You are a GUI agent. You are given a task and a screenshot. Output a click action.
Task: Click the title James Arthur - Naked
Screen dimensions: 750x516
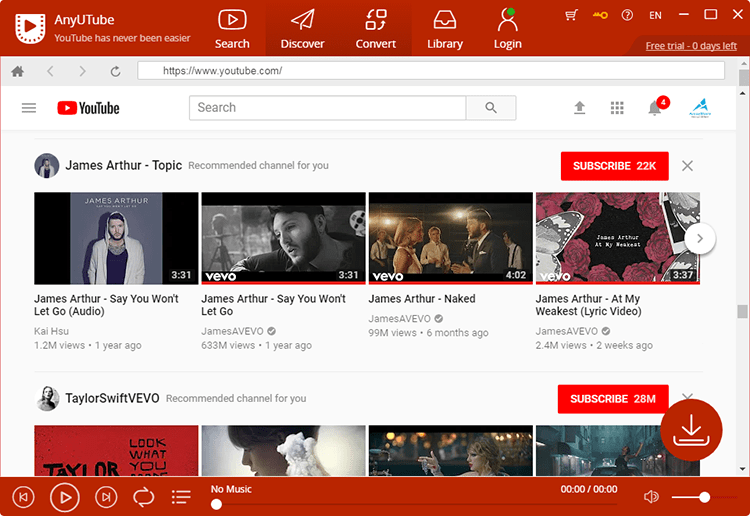pos(421,299)
